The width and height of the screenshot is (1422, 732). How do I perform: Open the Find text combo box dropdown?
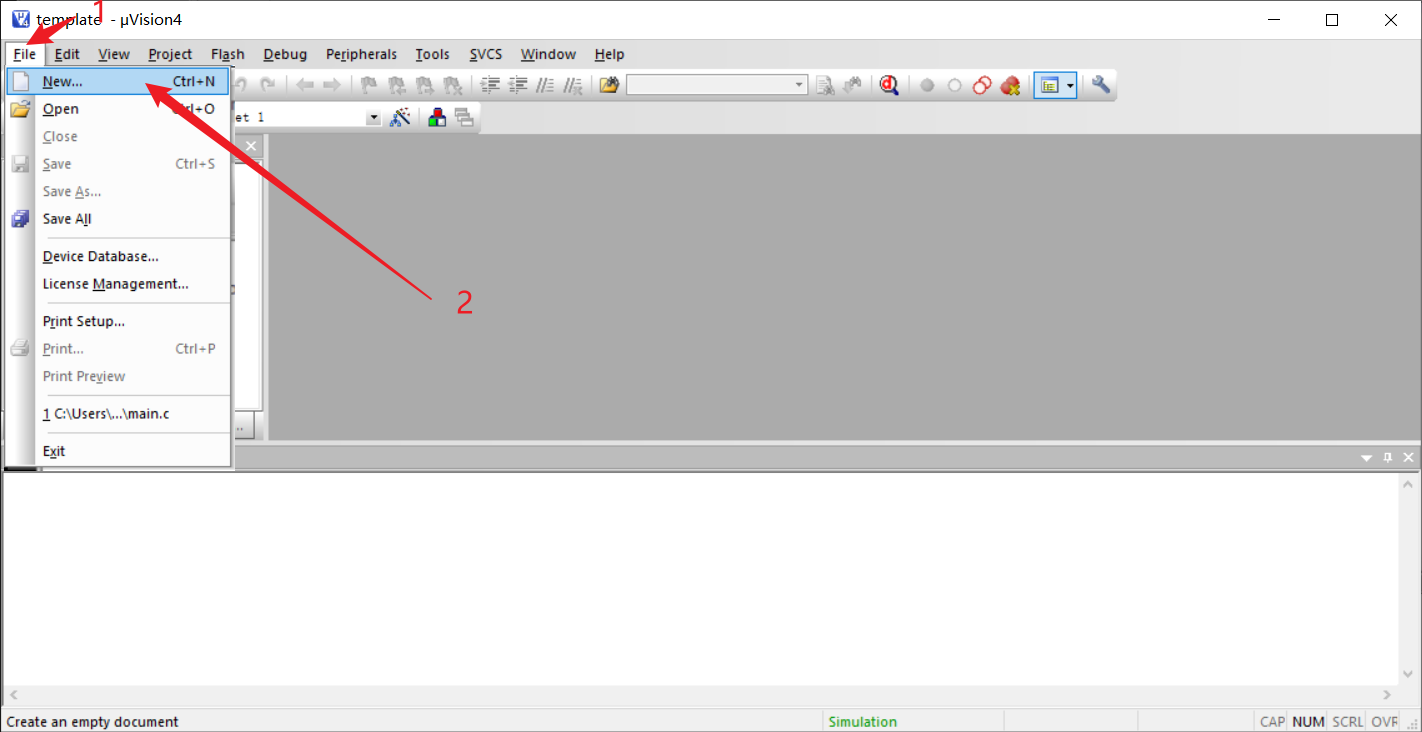coord(800,85)
